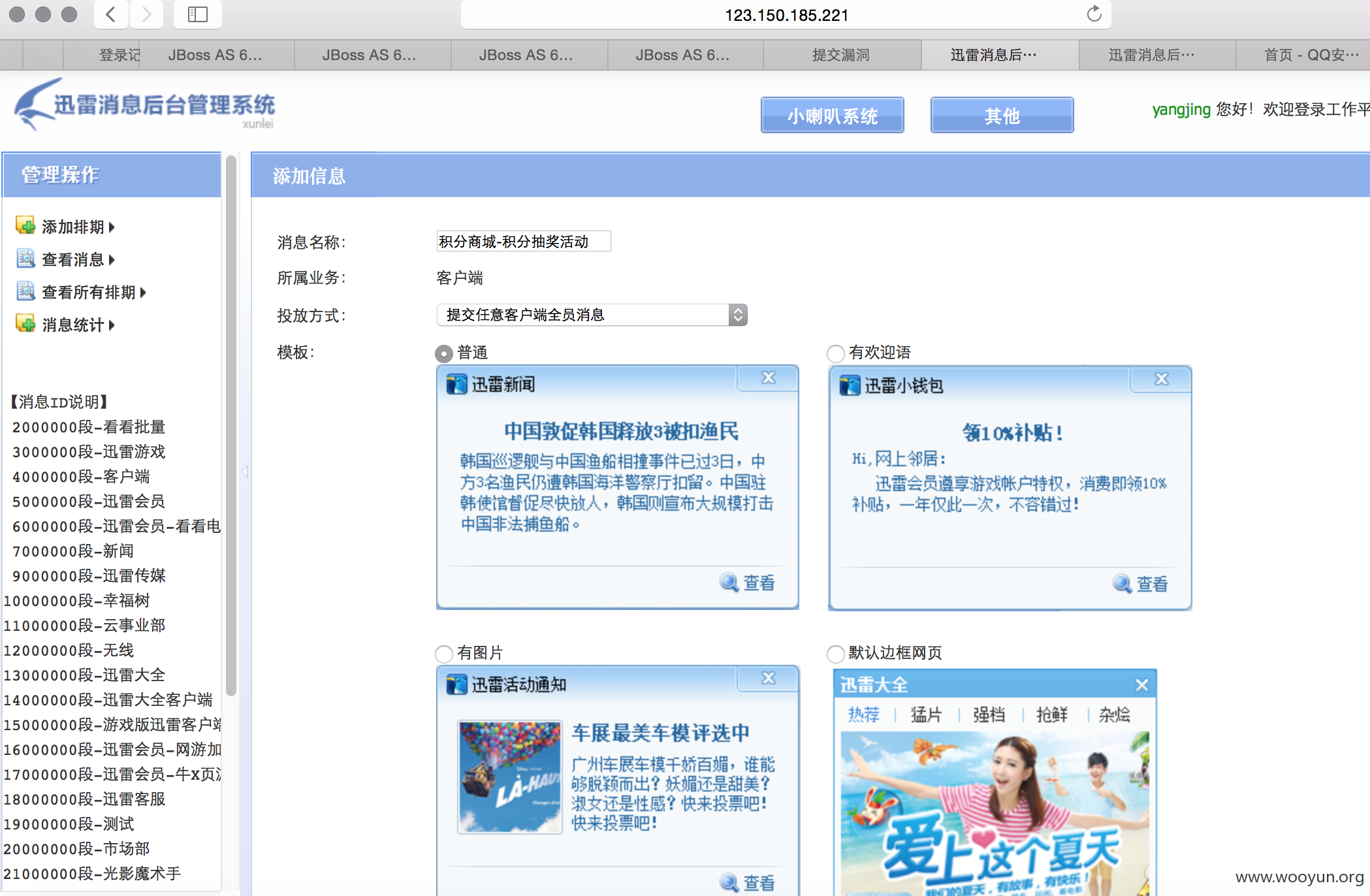This screenshot has width=1370, height=896.
Task: Click the browser address bar
Action: point(786,14)
